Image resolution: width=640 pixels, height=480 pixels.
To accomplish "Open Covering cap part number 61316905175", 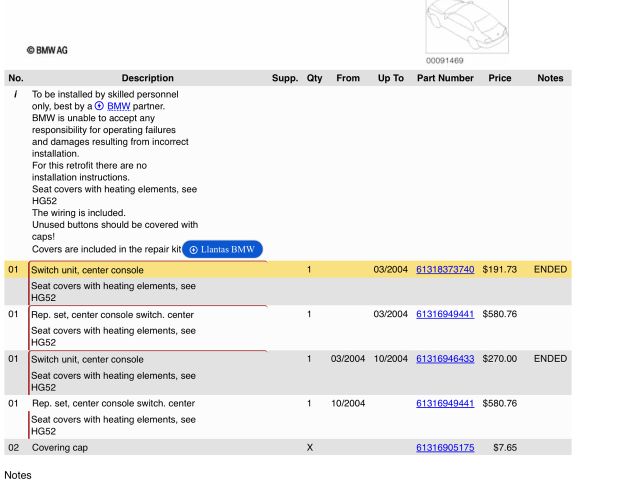I will click(x=445, y=448).
